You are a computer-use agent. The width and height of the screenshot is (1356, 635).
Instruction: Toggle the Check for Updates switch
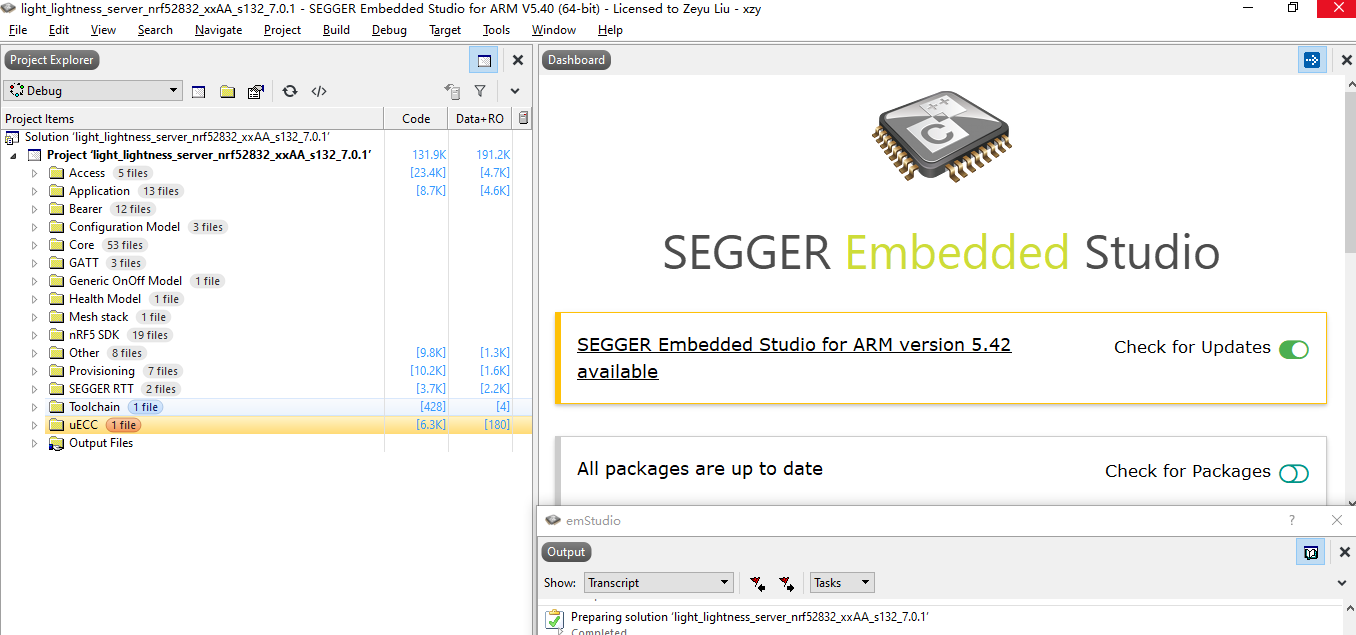tap(1294, 349)
